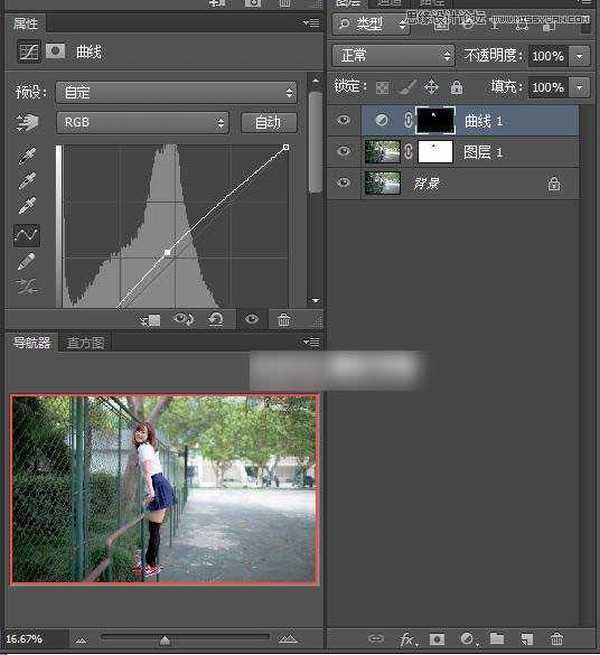Switch to the 直方图 tab
600x655 pixels.
[x=86, y=343]
